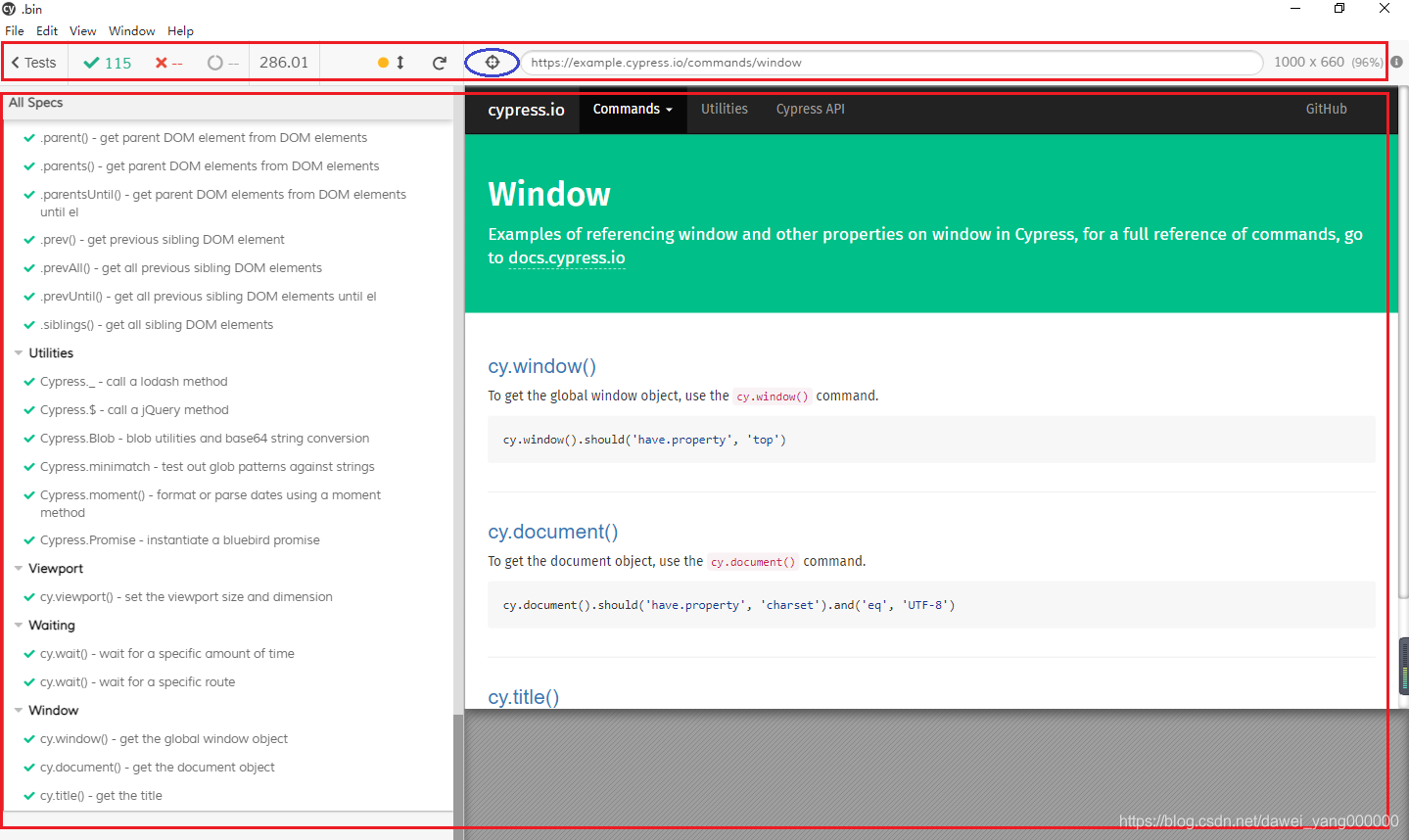Viewport: 1409px width, 840px height.
Task: Select the All Specs header
Action: point(36,103)
